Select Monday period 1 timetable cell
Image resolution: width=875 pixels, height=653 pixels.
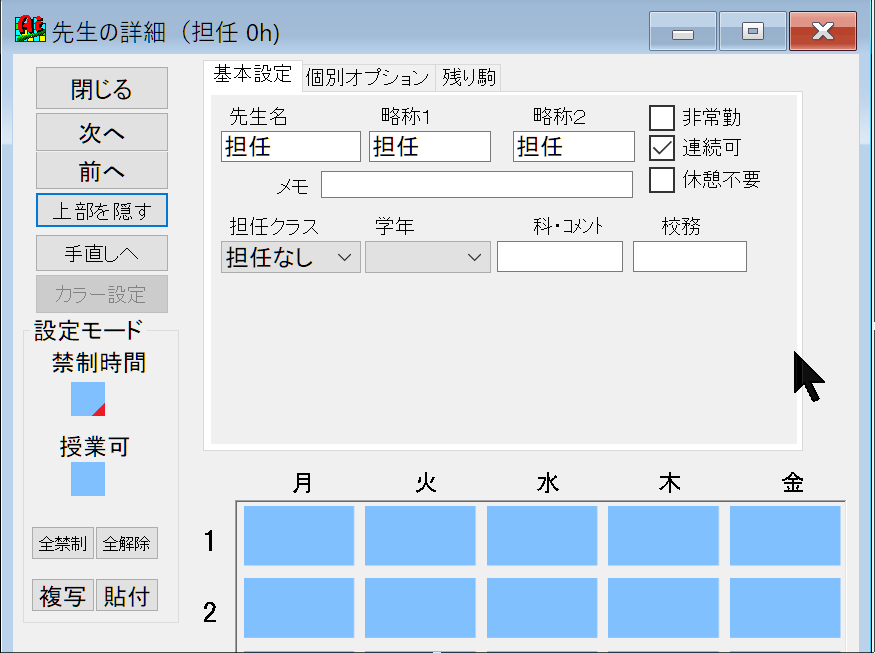(x=299, y=536)
